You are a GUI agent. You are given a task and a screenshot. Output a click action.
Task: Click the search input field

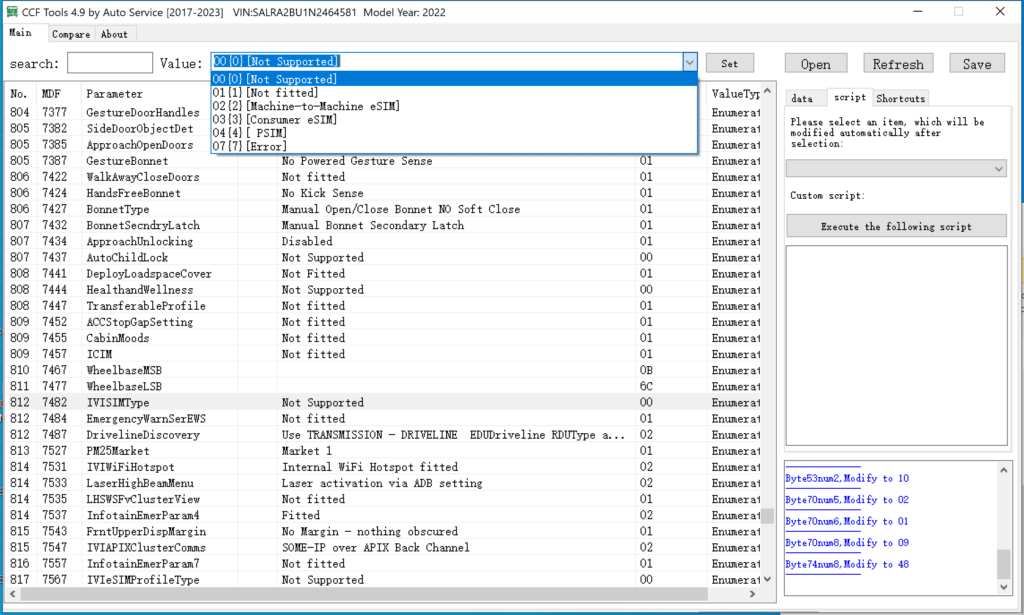click(110, 63)
